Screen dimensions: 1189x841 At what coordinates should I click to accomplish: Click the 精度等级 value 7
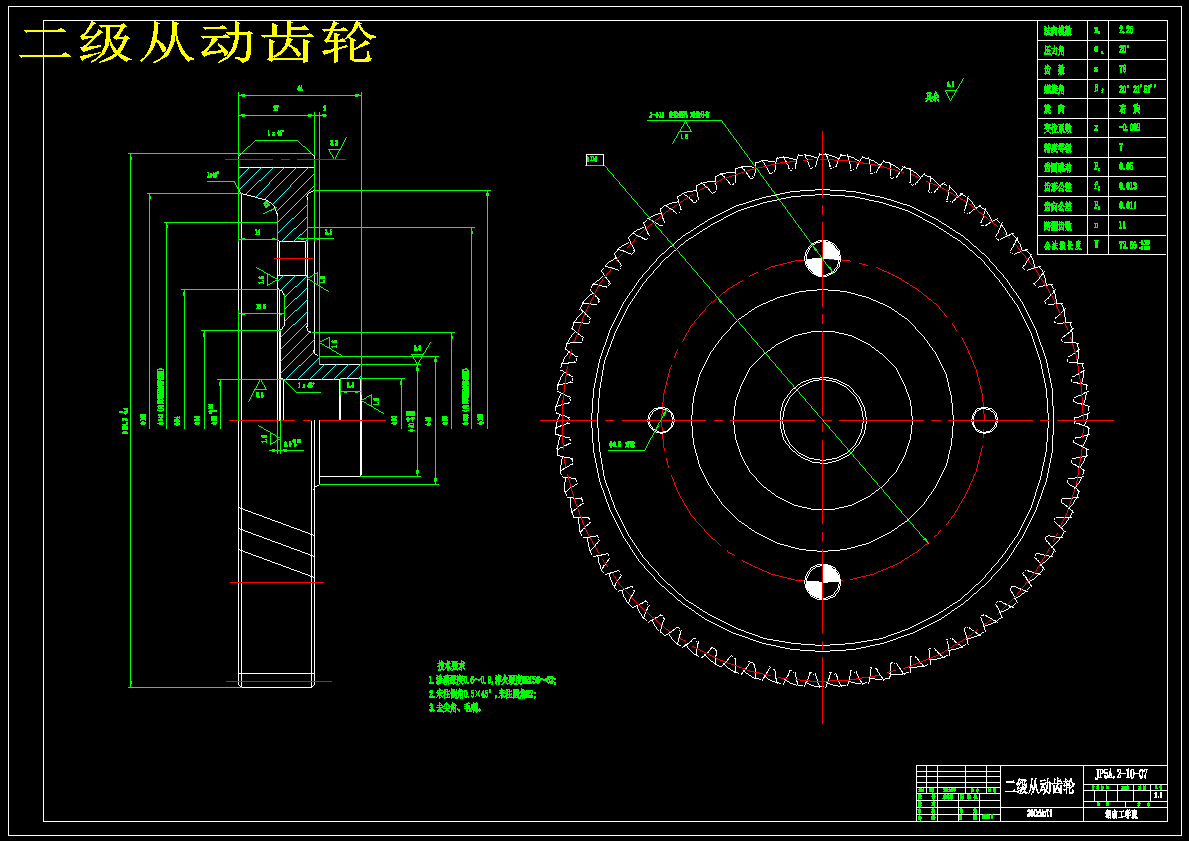pyautogui.click(x=1121, y=147)
